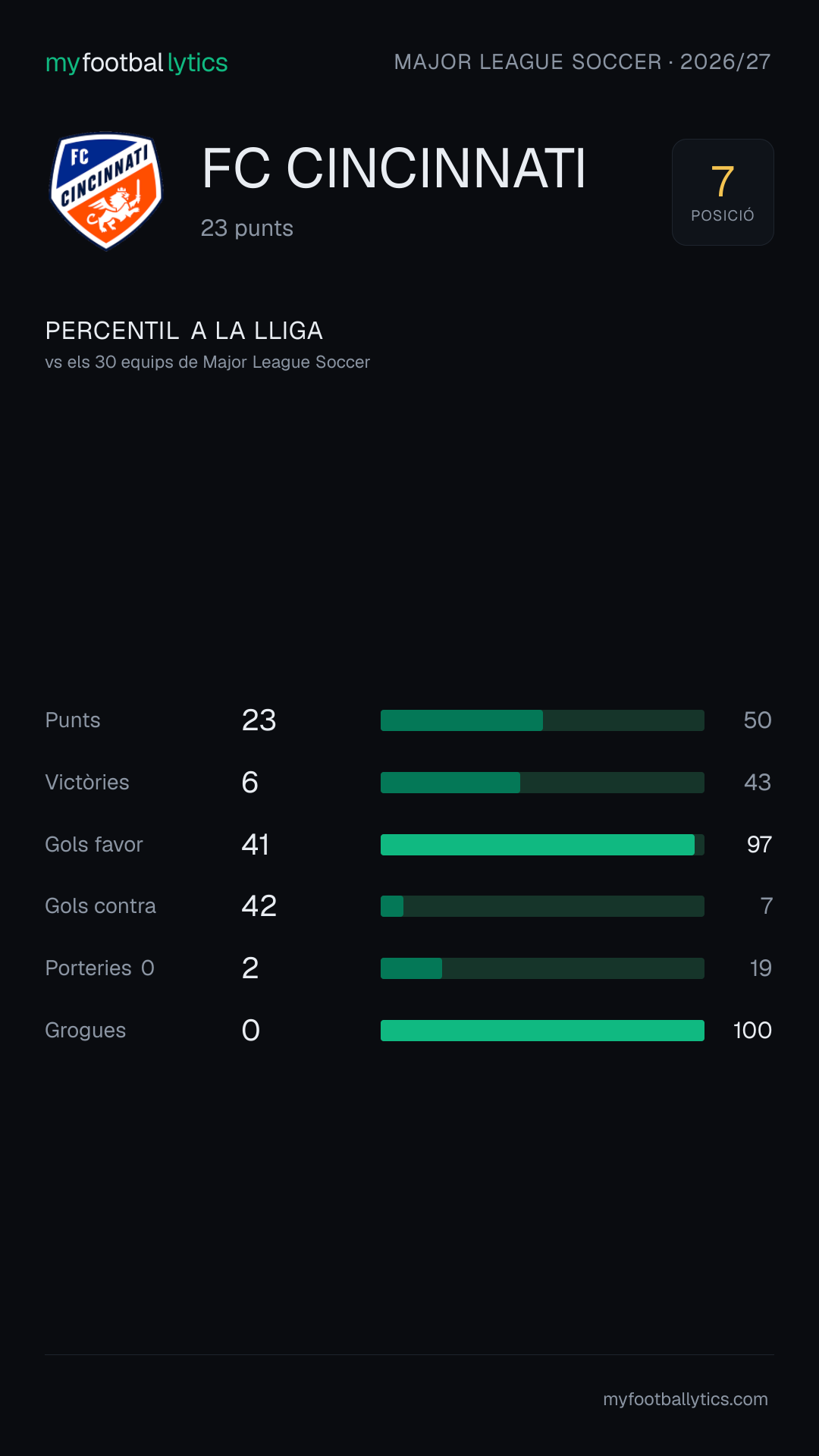Select the position 7 badge

pos(723,192)
